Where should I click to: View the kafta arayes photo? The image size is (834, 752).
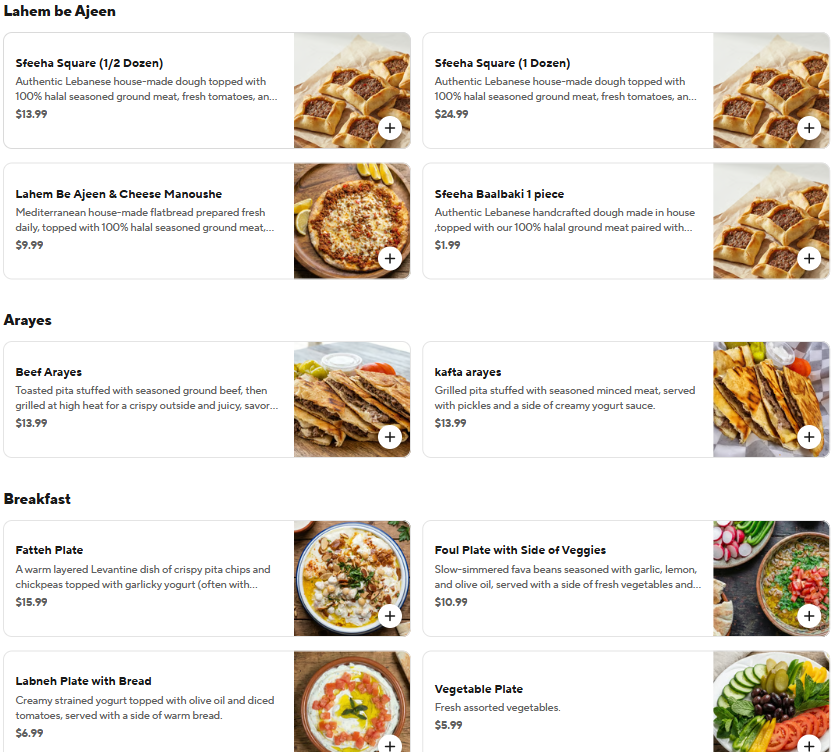tap(771, 399)
